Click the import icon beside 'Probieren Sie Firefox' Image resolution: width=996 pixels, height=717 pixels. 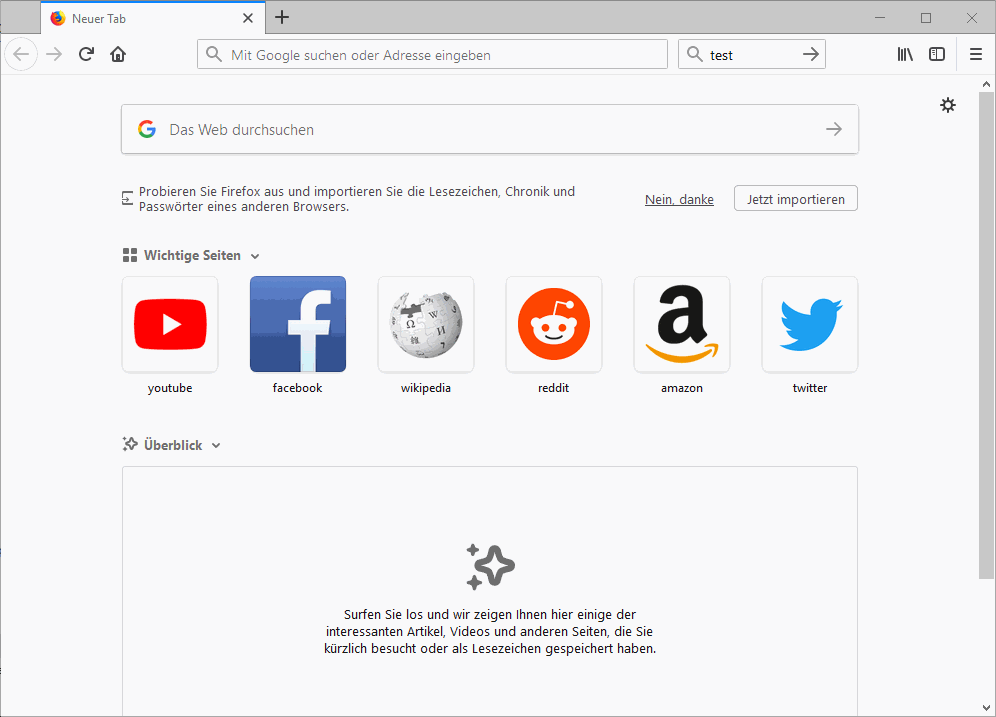coord(128,199)
